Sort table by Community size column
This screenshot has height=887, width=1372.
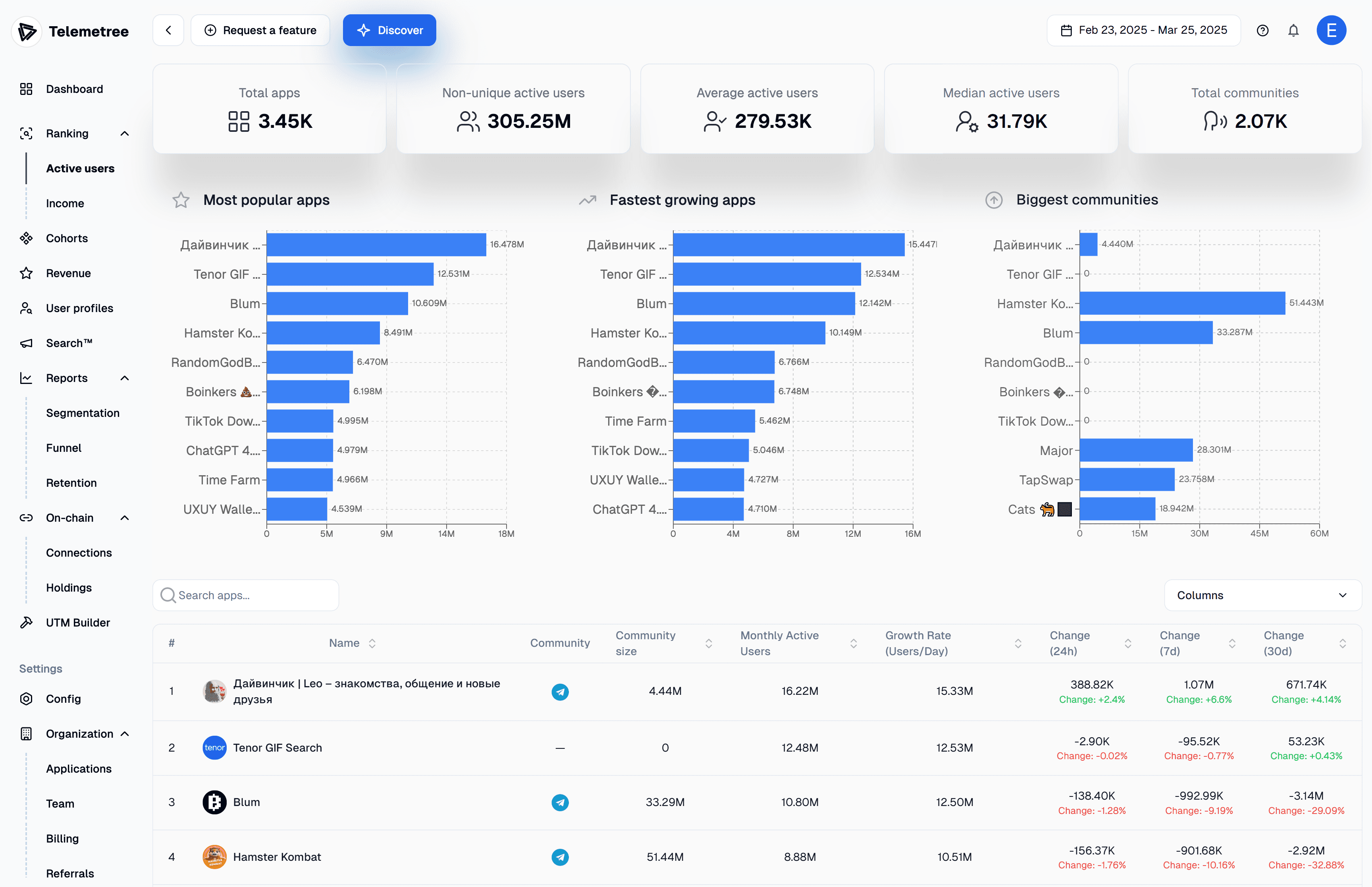709,643
